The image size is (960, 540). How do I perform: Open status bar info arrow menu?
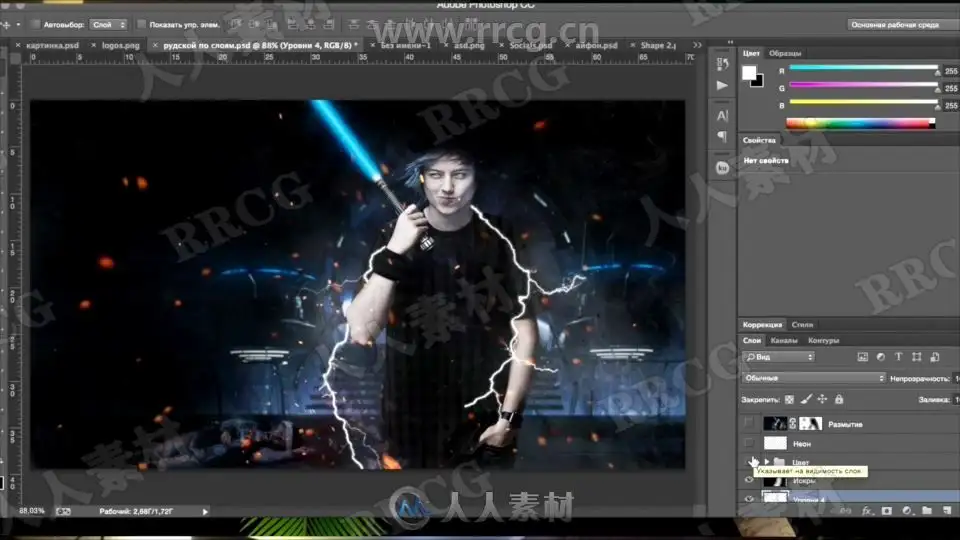(205, 511)
